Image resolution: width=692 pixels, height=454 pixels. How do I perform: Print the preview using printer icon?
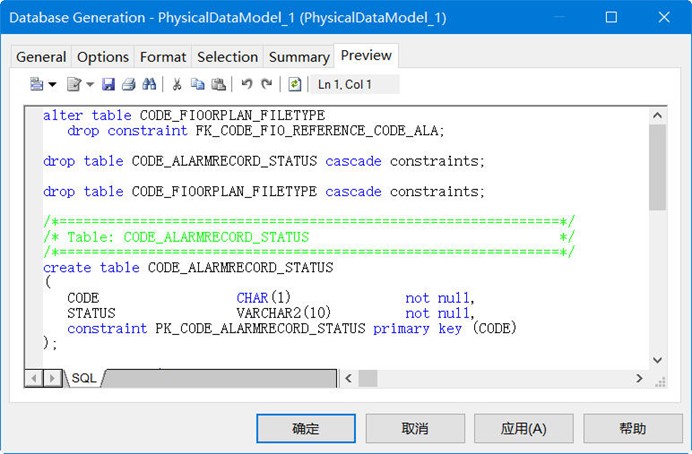128,84
